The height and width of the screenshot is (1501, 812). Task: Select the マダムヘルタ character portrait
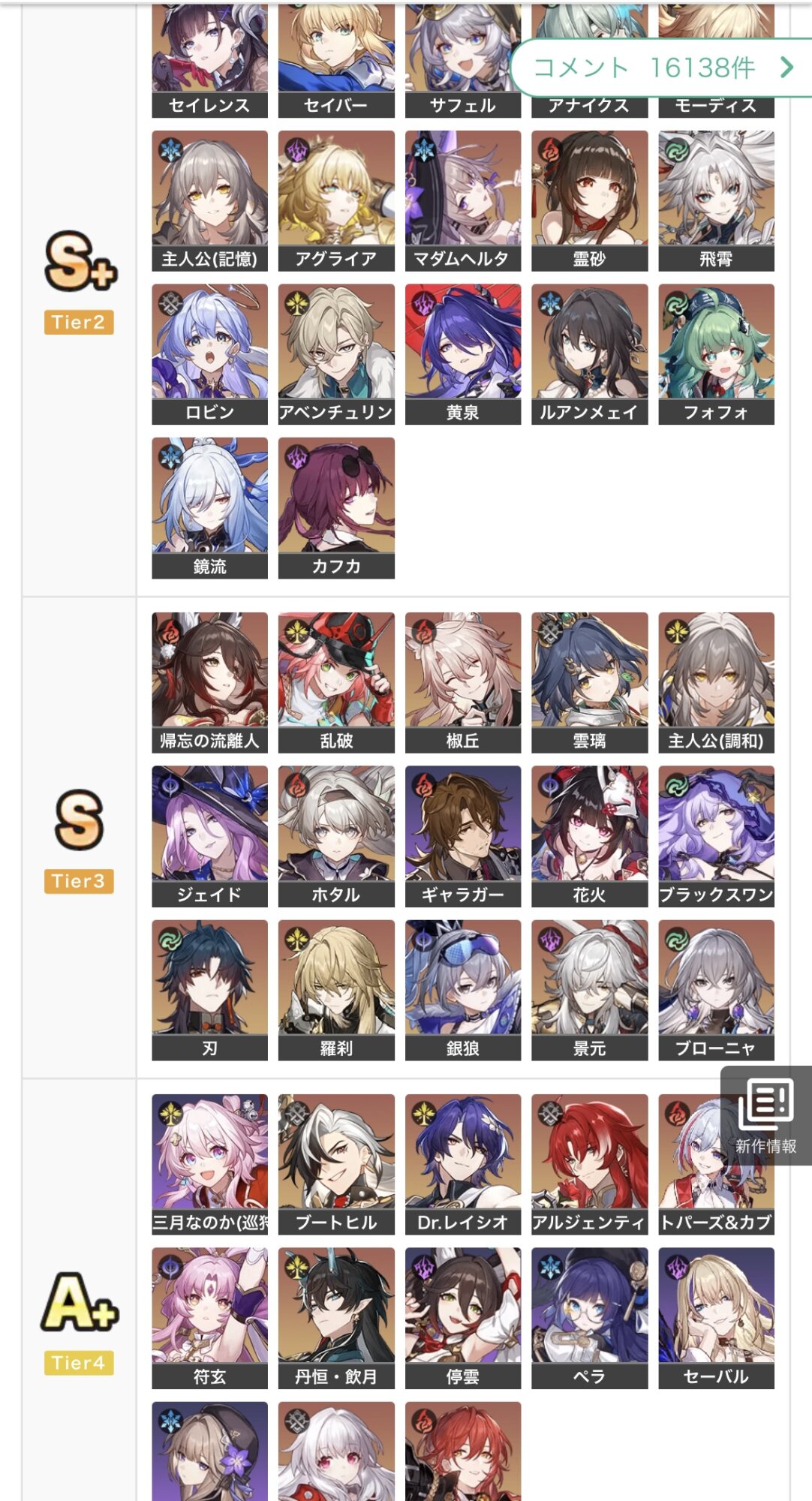click(463, 201)
